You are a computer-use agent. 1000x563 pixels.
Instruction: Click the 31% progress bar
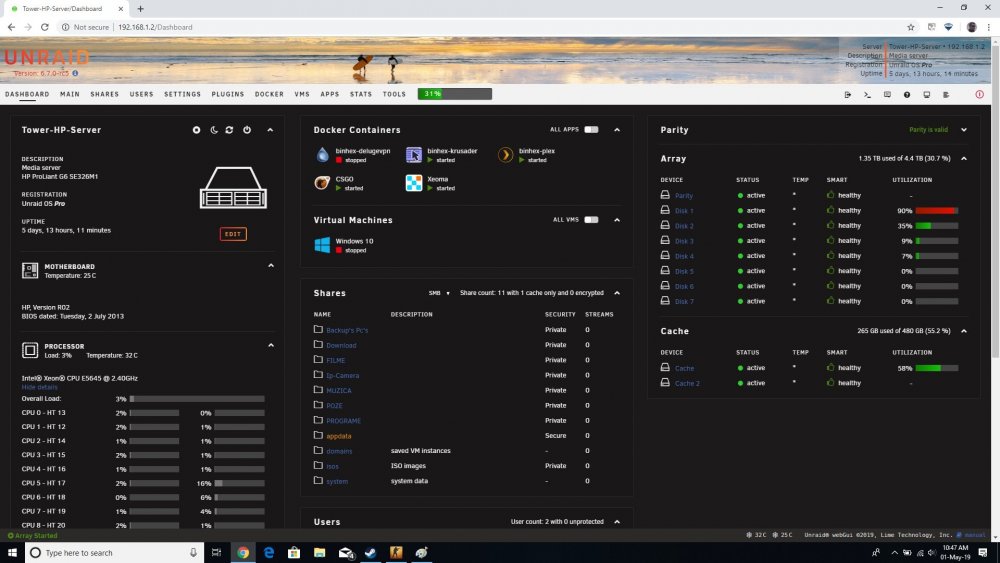coord(455,94)
